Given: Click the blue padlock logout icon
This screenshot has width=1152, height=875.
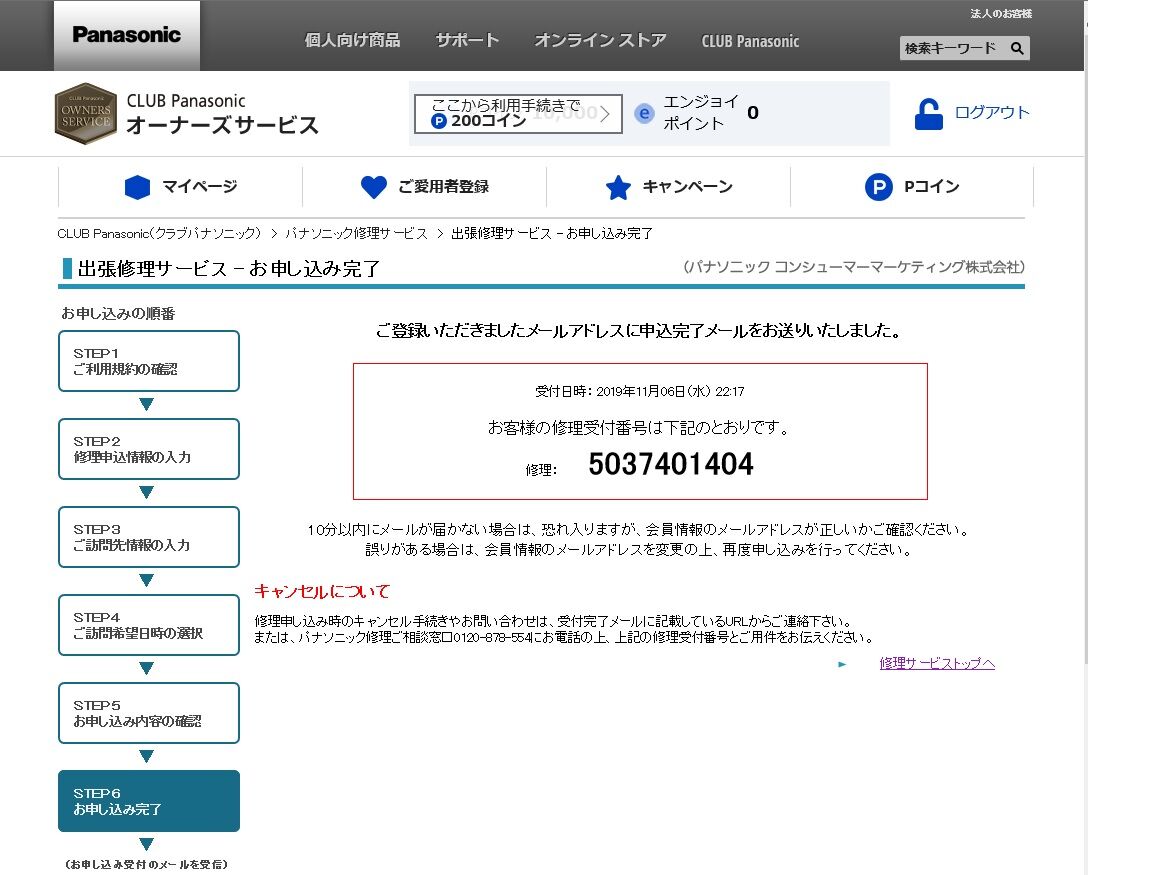Looking at the screenshot, I should click(x=929, y=114).
